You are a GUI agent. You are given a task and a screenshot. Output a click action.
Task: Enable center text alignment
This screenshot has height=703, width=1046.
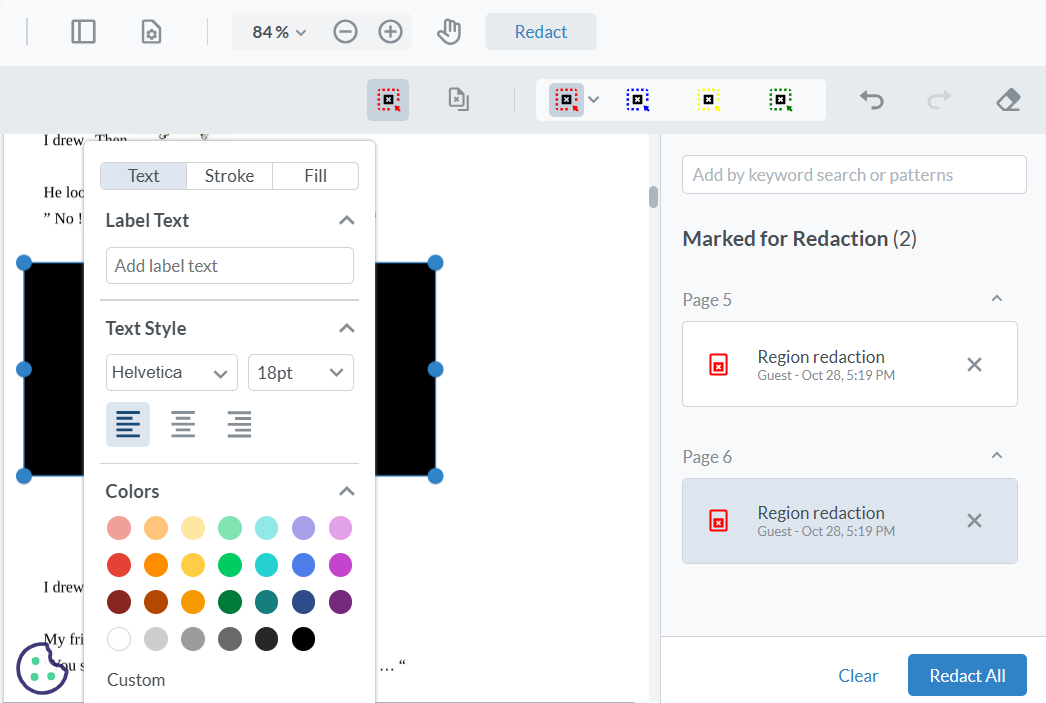point(183,423)
